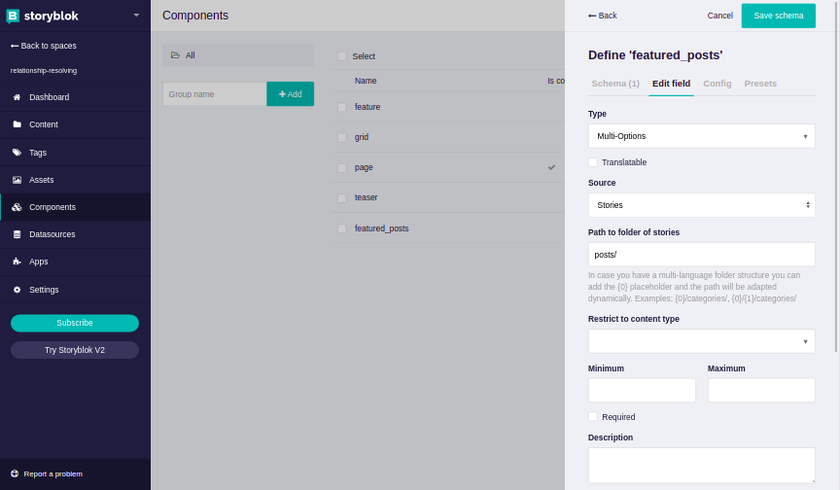Click the Apps puzzle icon
The image size is (840, 490).
[x=17, y=261]
